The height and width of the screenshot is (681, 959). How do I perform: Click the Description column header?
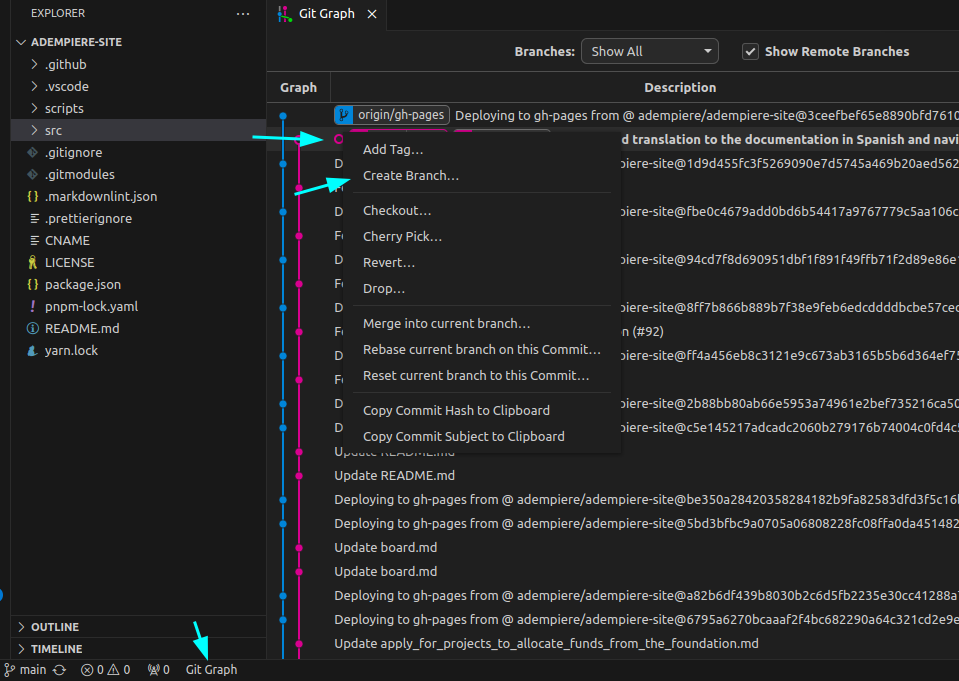(679, 87)
